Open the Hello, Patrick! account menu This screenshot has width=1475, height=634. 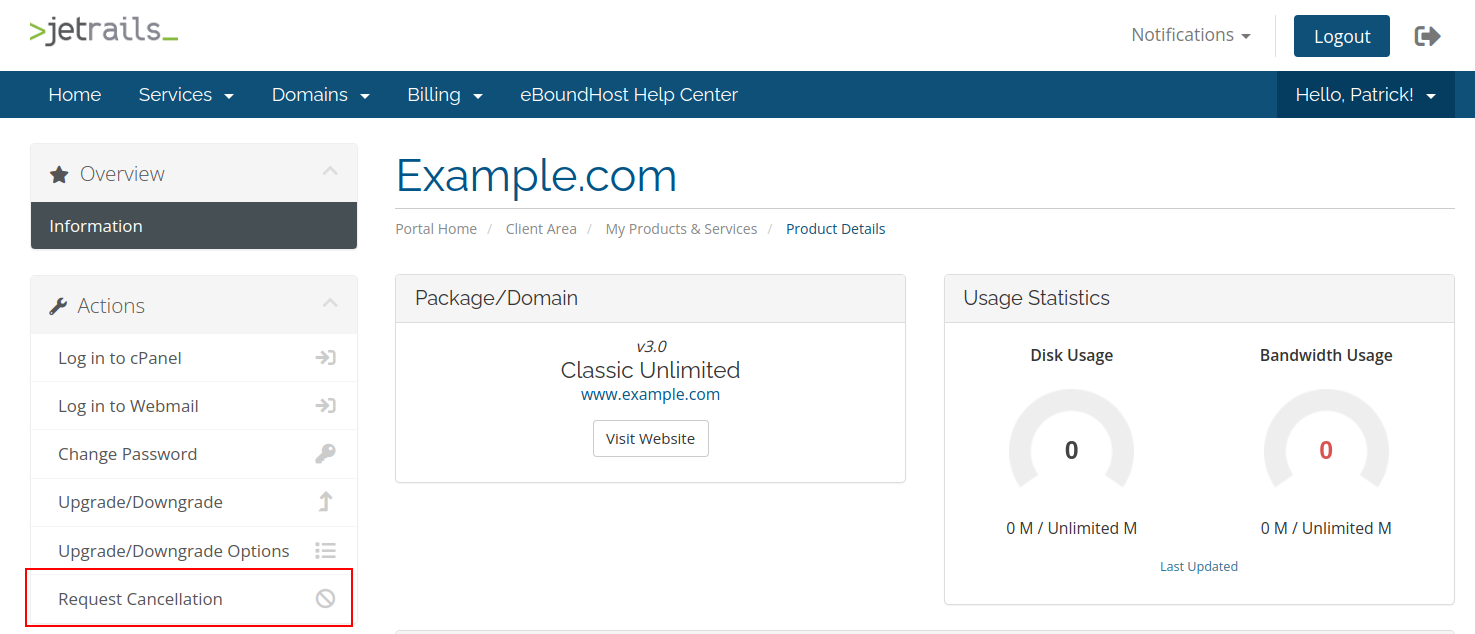click(1366, 95)
